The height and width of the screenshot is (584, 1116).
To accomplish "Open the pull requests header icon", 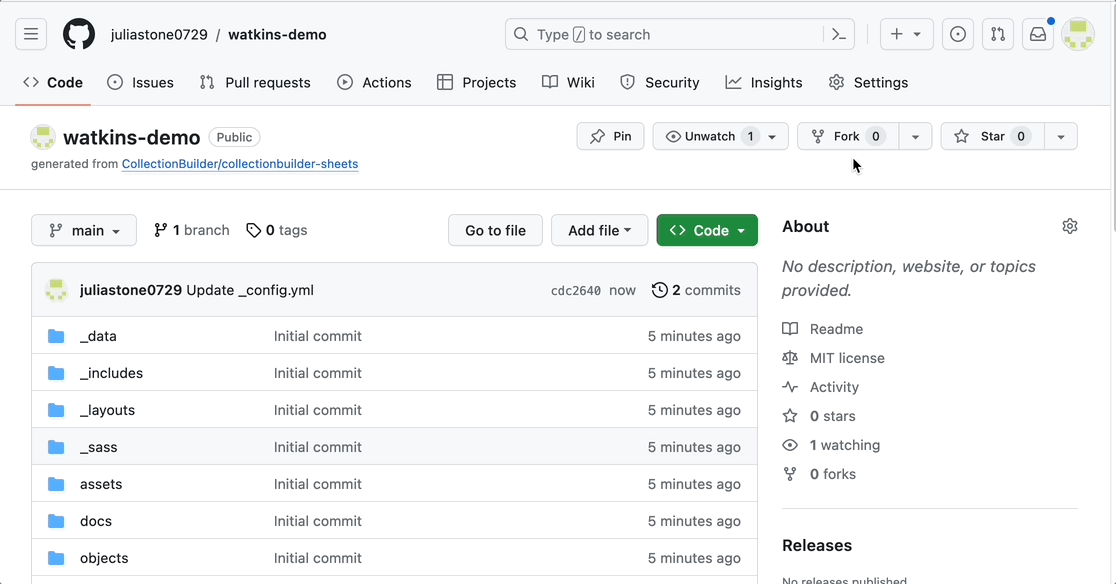I will 998,34.
